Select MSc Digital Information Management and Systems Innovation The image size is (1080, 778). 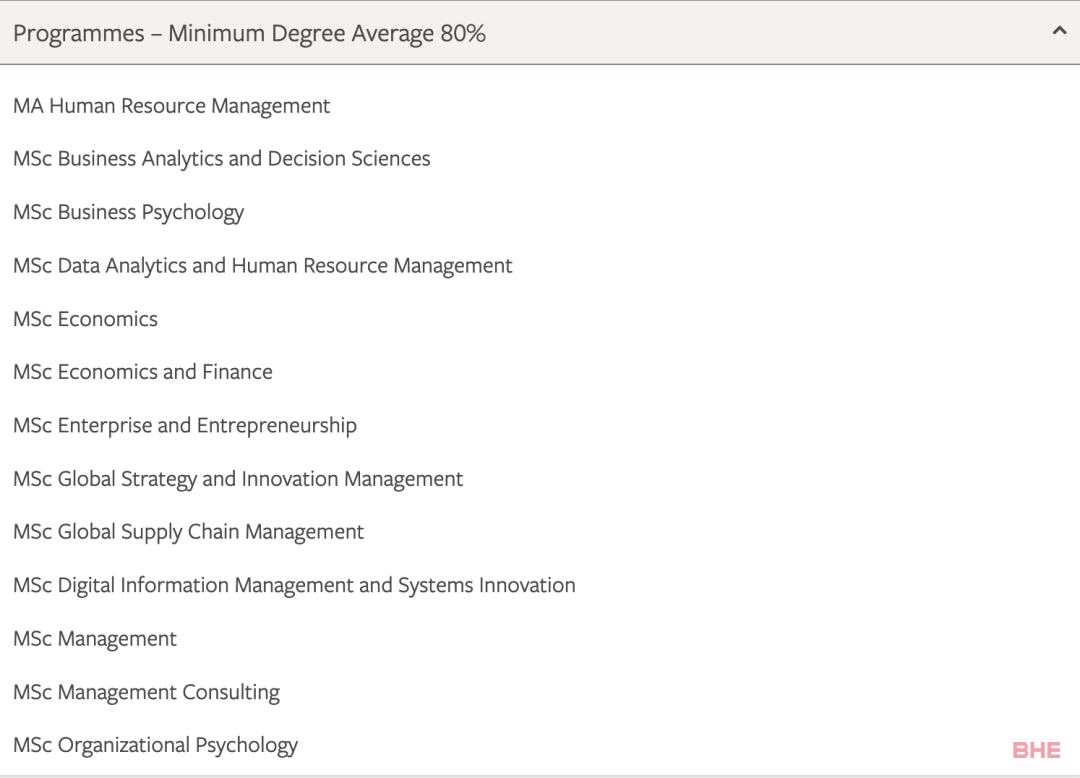click(x=294, y=585)
